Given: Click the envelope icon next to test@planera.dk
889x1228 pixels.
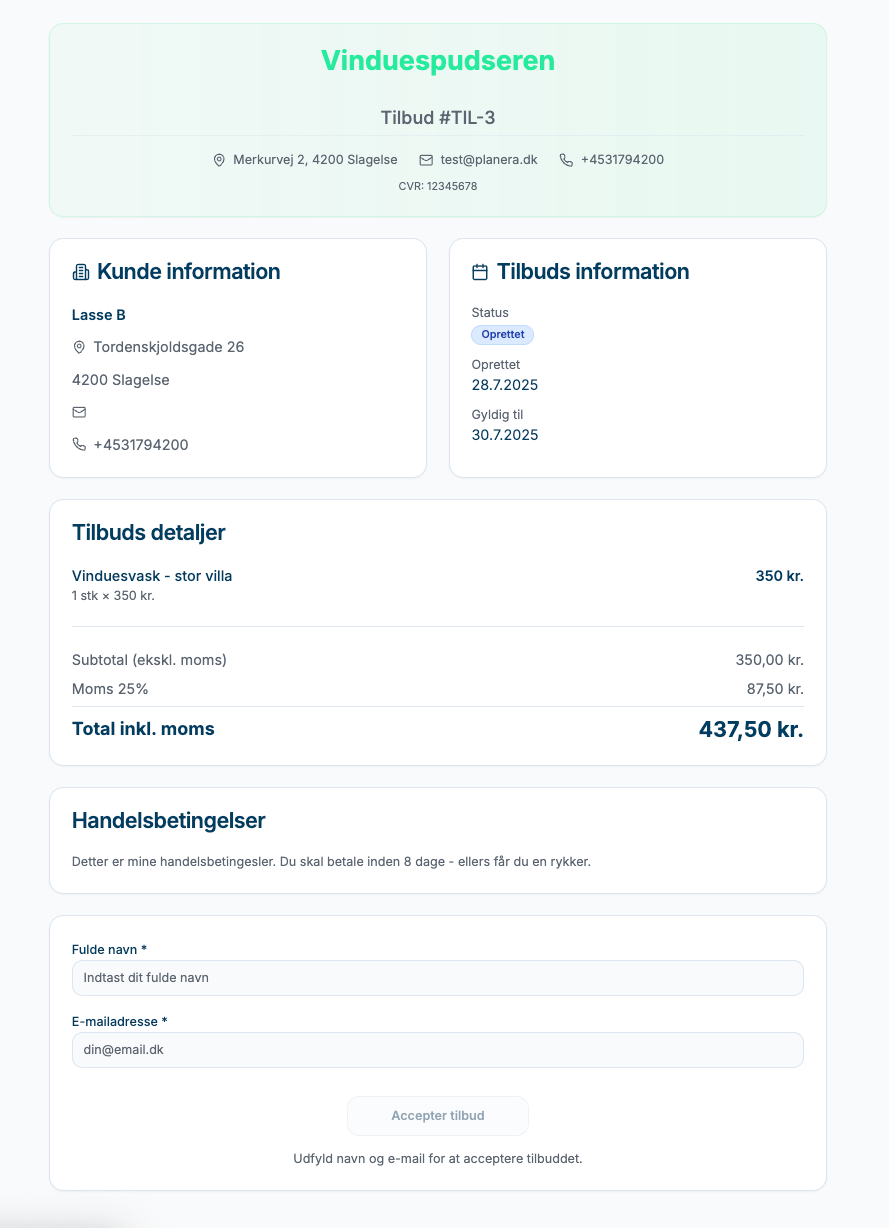Looking at the screenshot, I should pos(426,160).
